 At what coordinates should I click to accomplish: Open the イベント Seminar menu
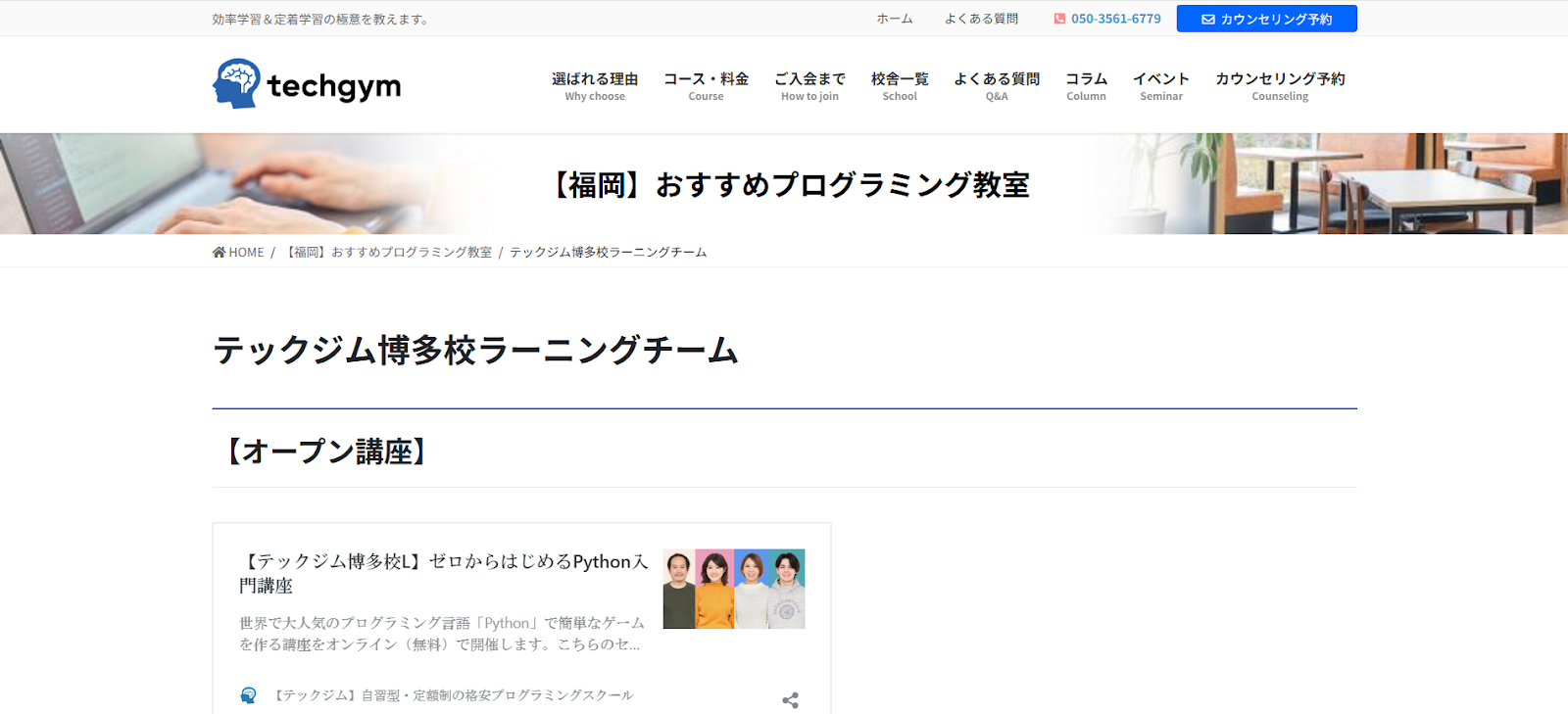[1161, 86]
